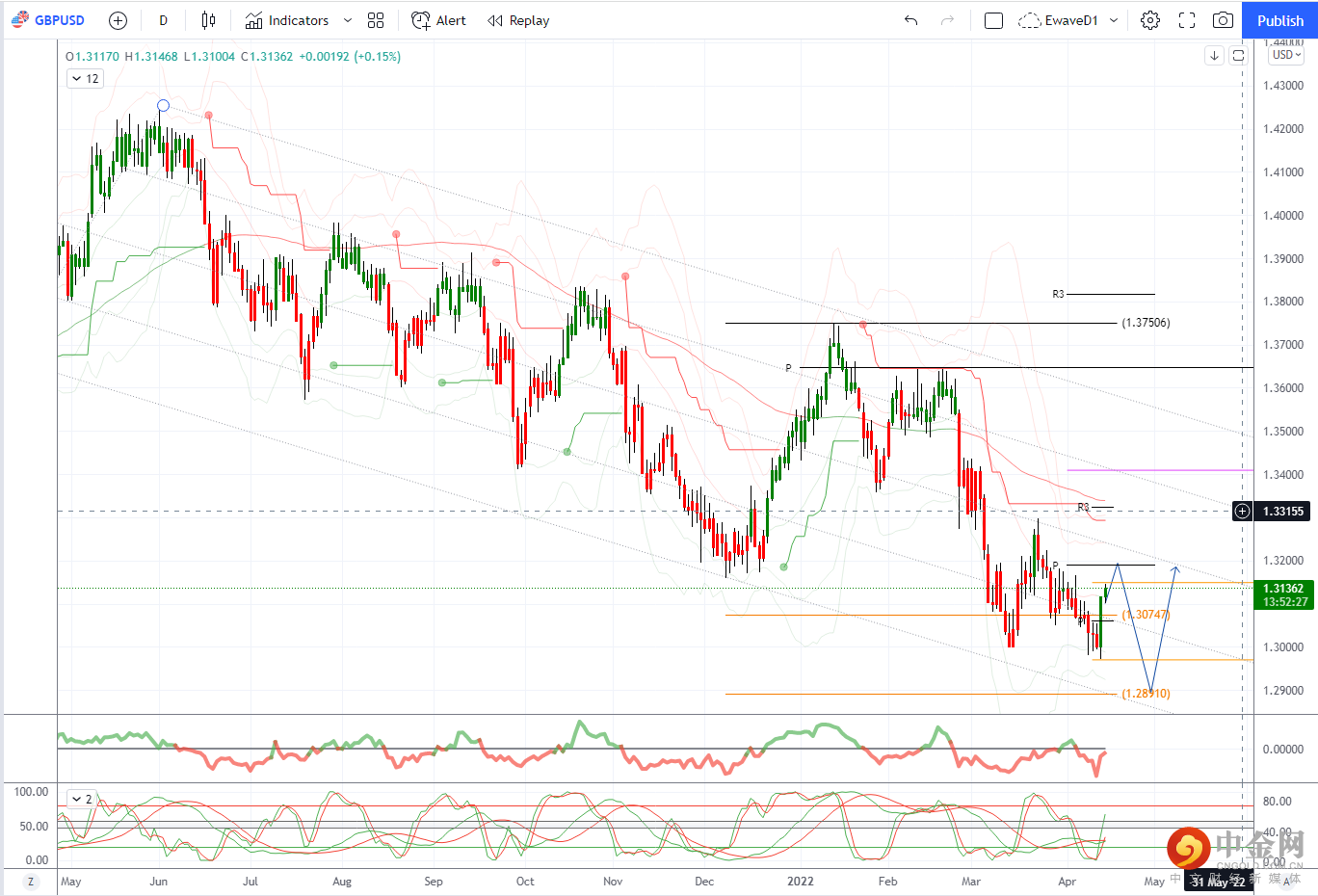
Task: Open the candlestick chart style selector
Action: [x=208, y=20]
